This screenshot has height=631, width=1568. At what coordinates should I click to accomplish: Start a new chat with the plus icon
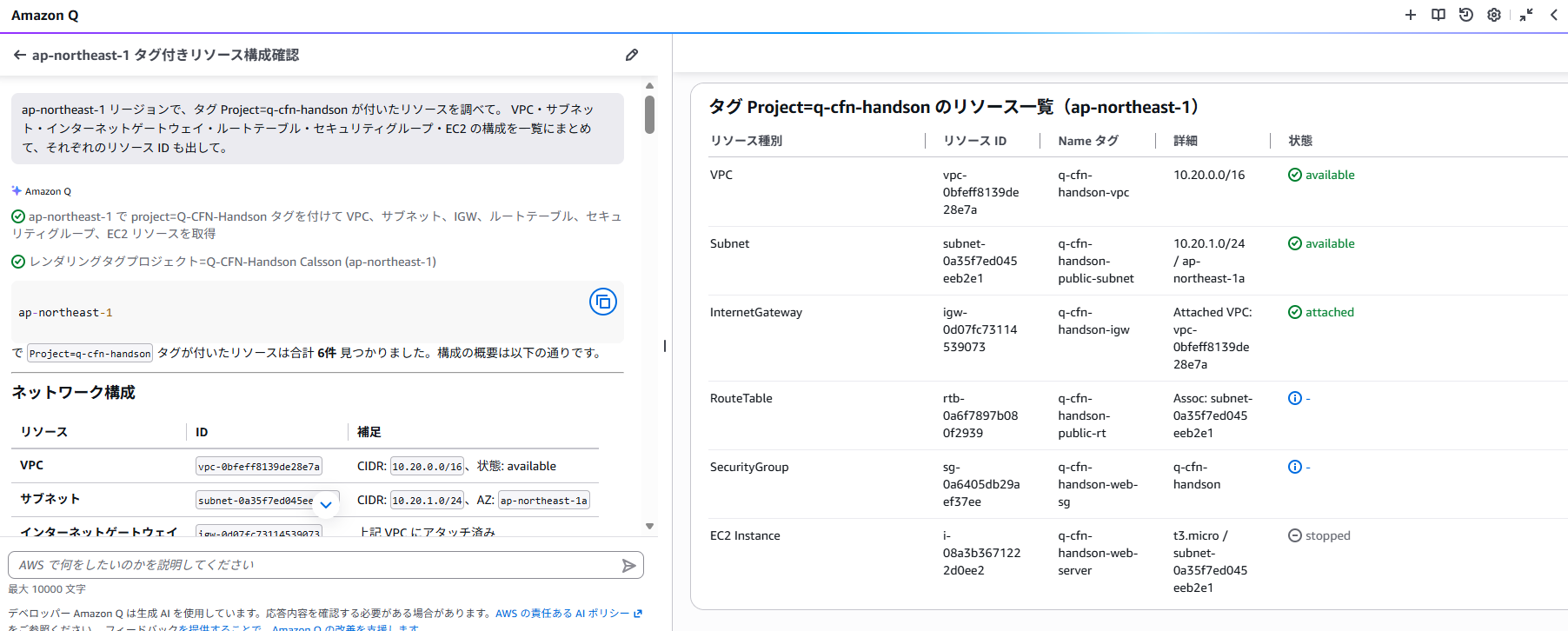[x=1411, y=15]
